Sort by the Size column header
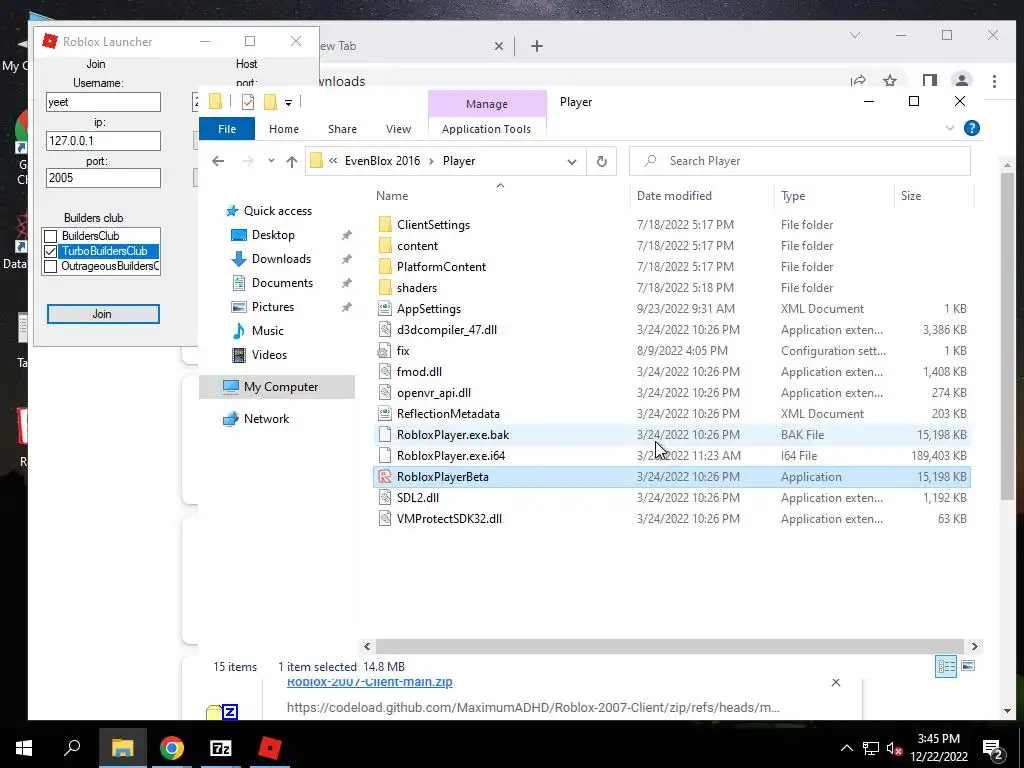Viewport: 1024px width, 768px height. pos(911,196)
